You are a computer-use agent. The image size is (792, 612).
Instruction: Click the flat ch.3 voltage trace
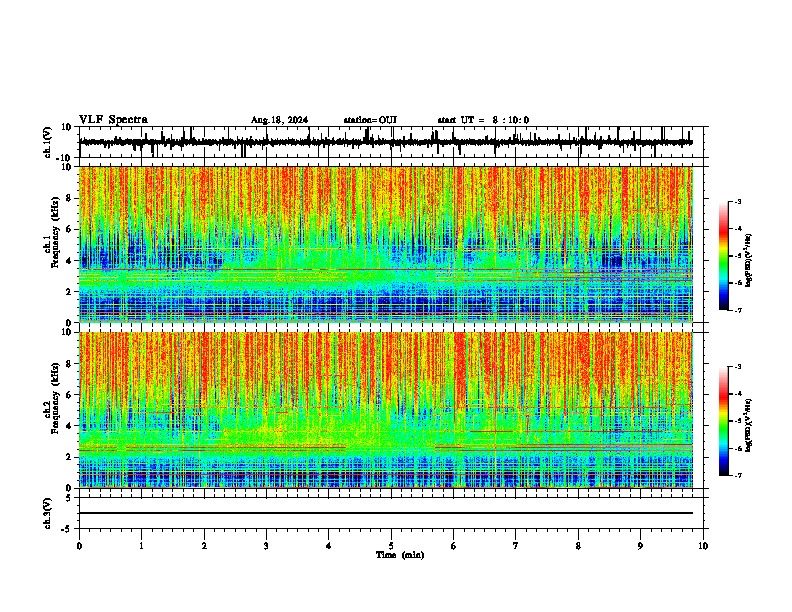pyautogui.click(x=385, y=513)
